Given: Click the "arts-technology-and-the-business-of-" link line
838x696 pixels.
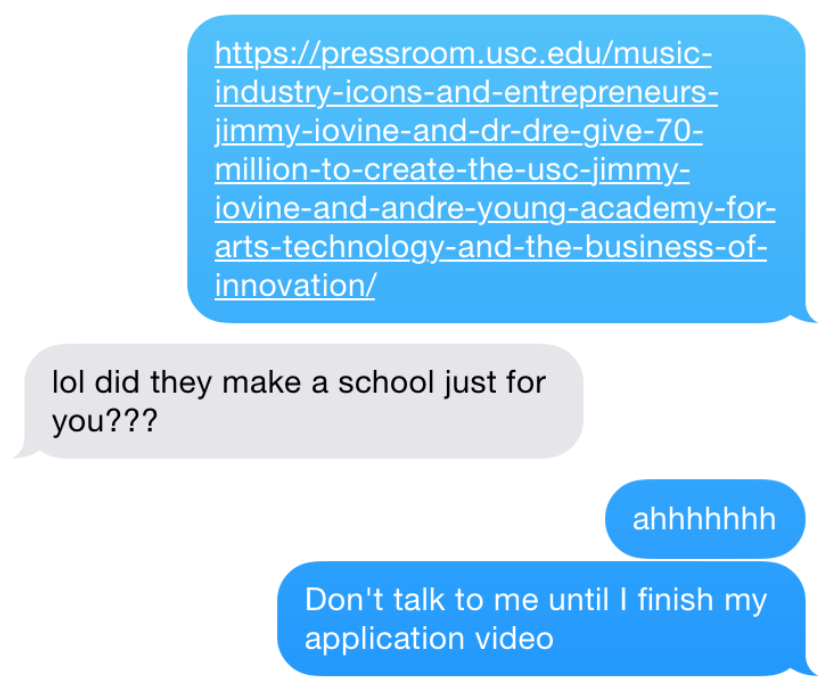Looking at the screenshot, I should (x=491, y=247).
